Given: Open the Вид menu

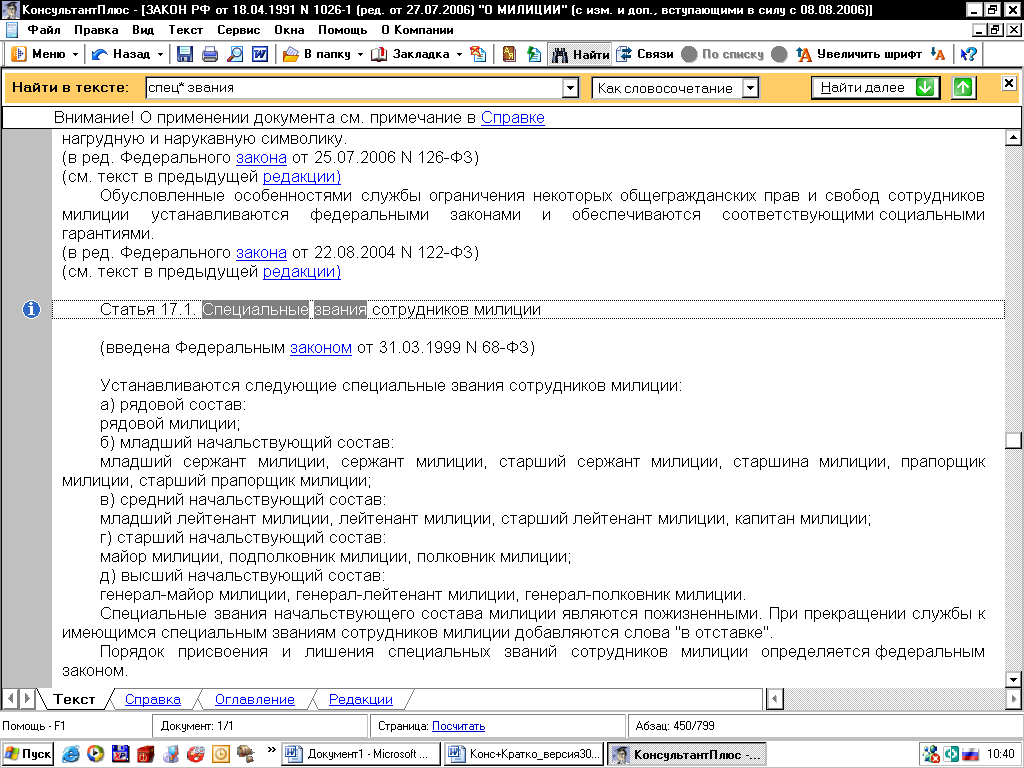Looking at the screenshot, I should coord(143,30).
